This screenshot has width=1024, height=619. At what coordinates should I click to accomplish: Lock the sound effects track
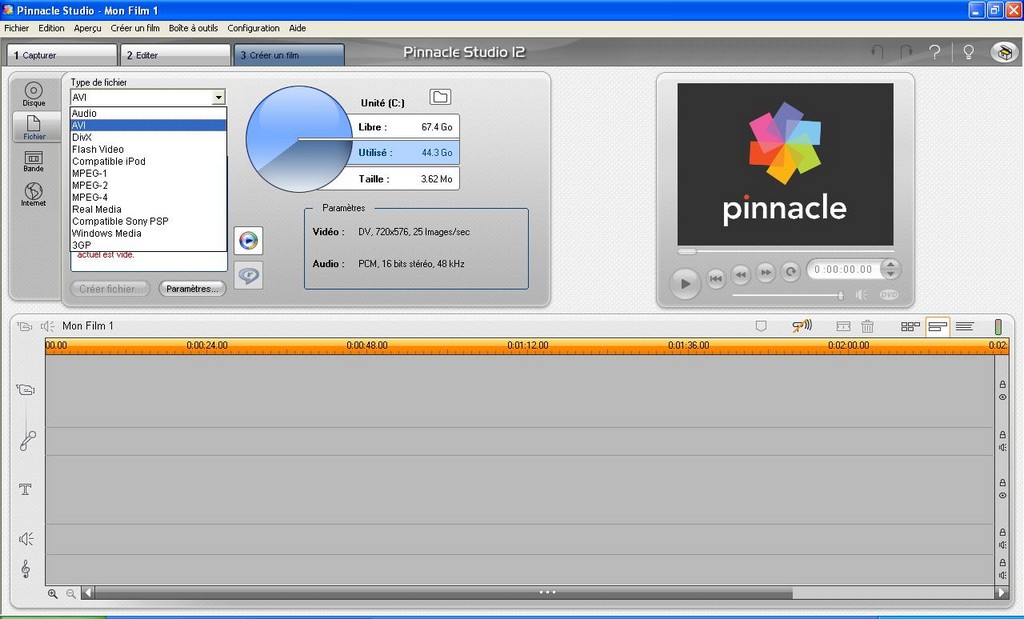[x=1002, y=532]
